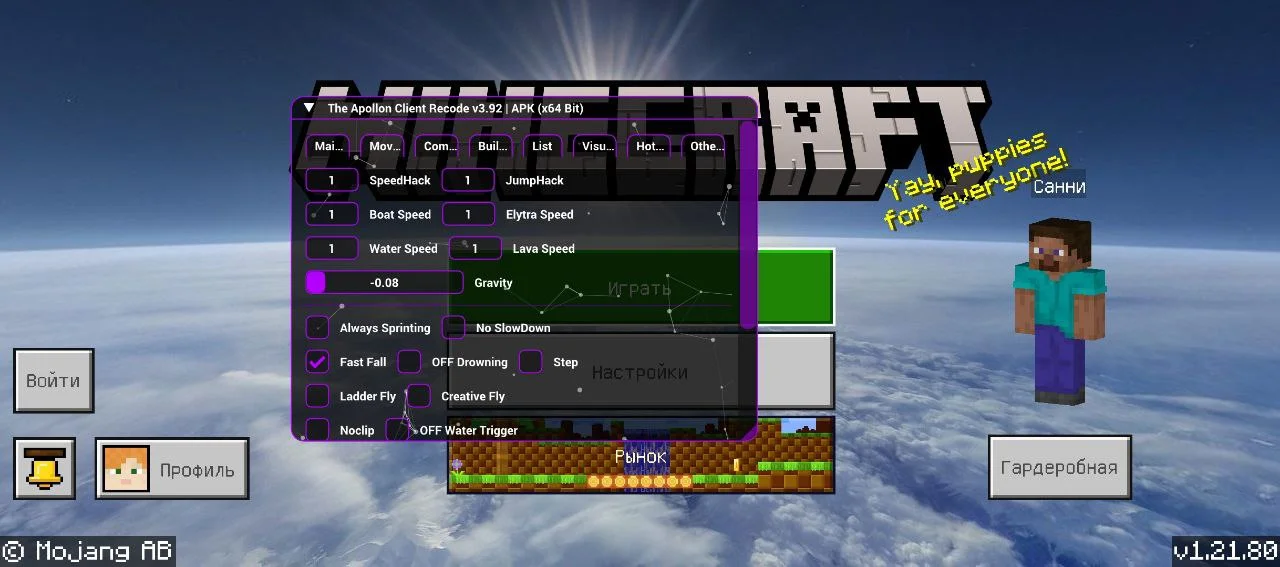Click the mod menu vertical scrollbar
Viewport: 1280px width, 567px height.
point(748,225)
